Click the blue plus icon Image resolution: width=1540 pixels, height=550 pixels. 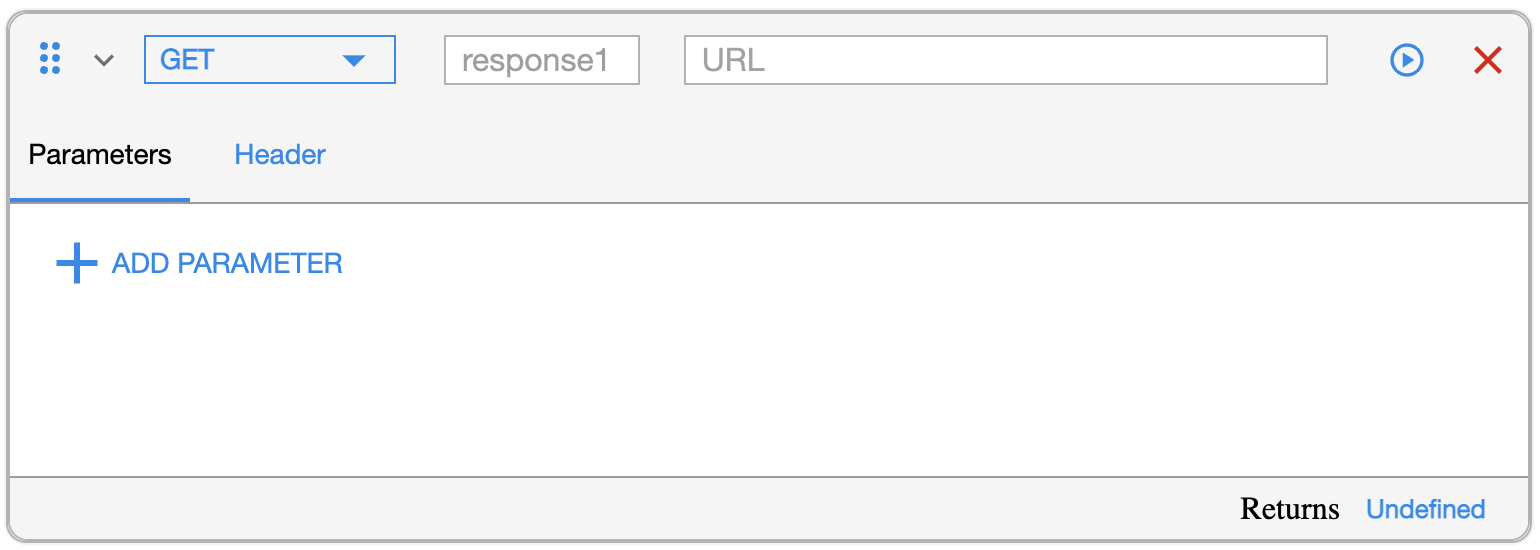point(76,264)
